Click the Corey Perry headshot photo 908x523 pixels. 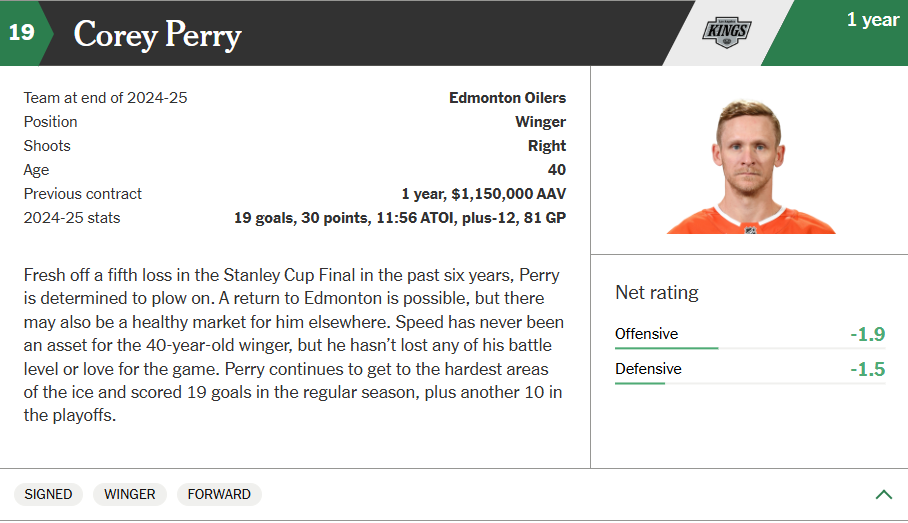pos(750,167)
